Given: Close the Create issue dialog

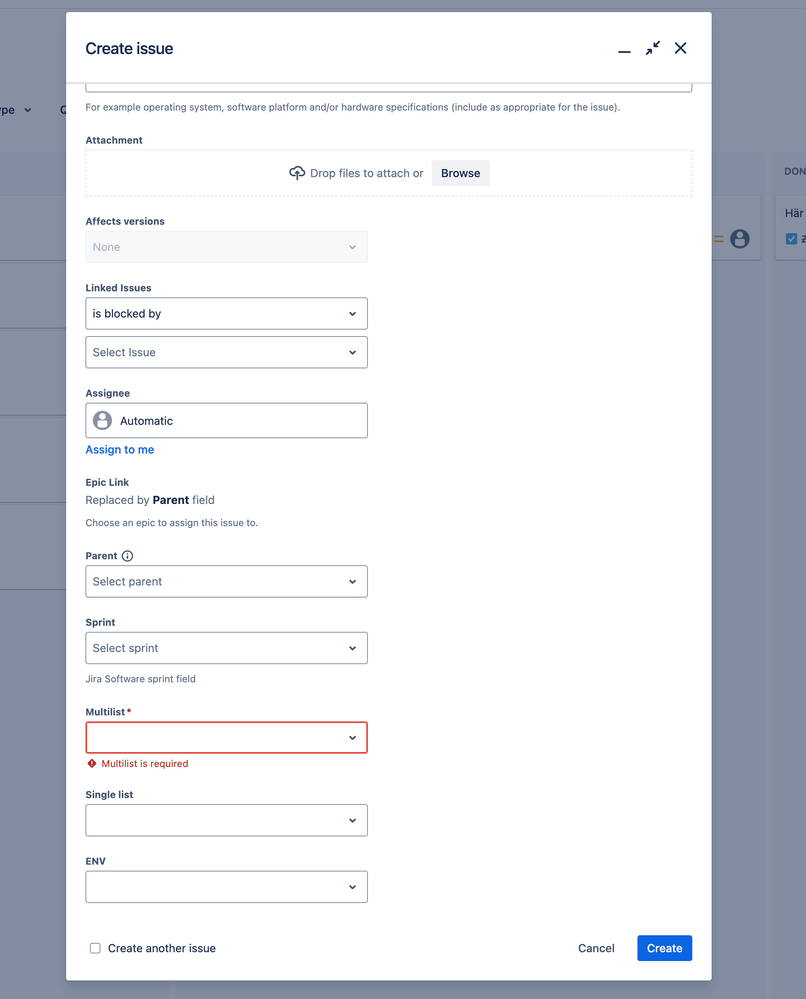Looking at the screenshot, I should pos(680,48).
